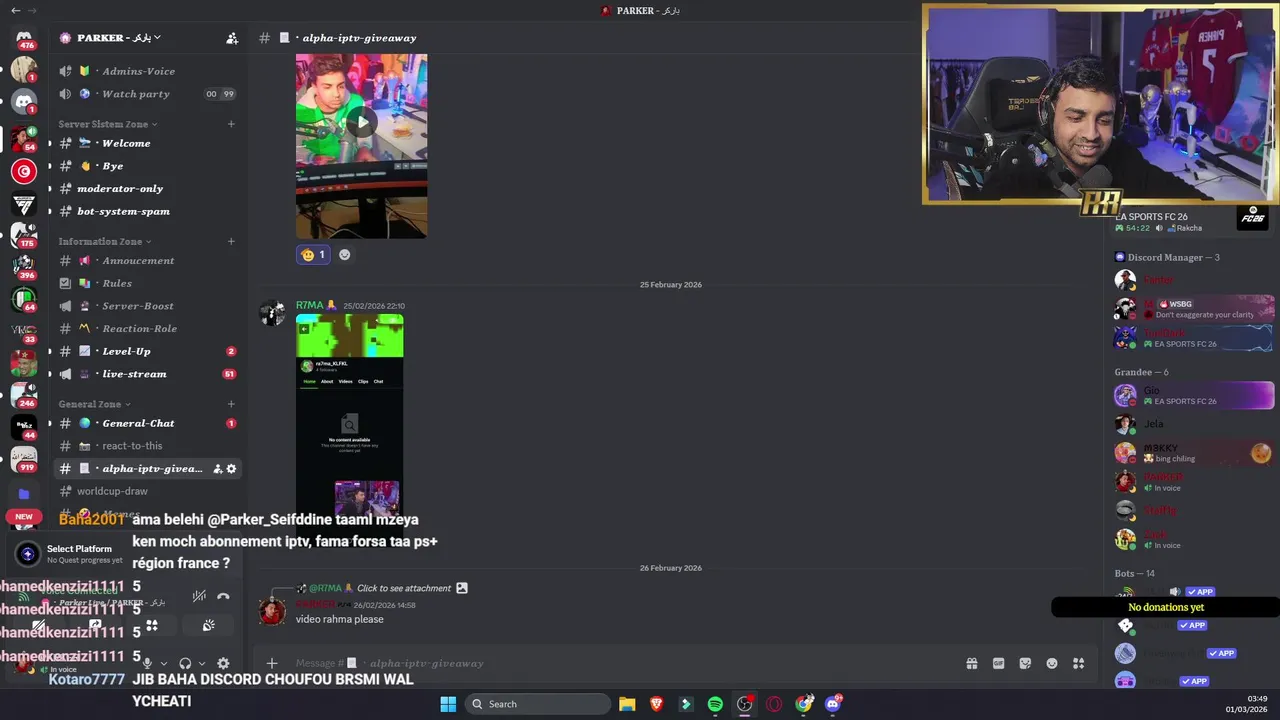Send a gift using the gift icon

pos(971,663)
